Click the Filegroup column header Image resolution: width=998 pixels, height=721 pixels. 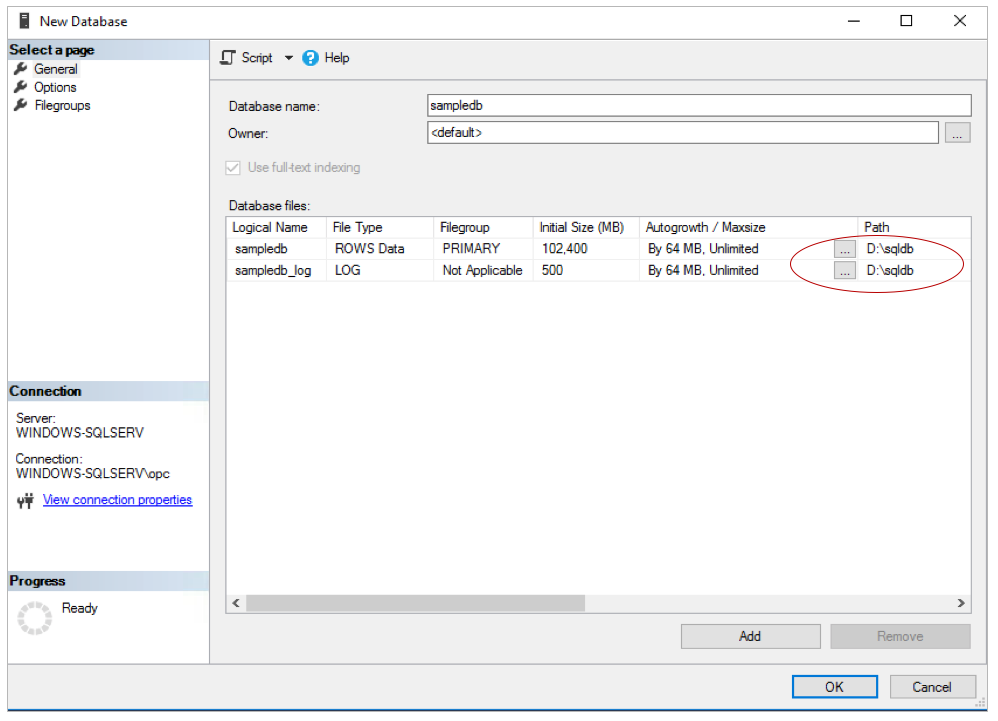483,227
